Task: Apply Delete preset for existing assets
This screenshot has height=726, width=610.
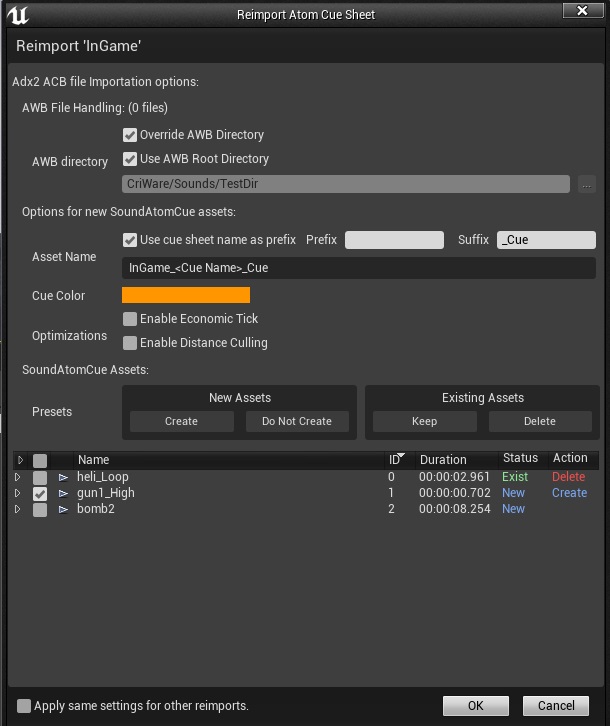Action: pyautogui.click(x=540, y=421)
